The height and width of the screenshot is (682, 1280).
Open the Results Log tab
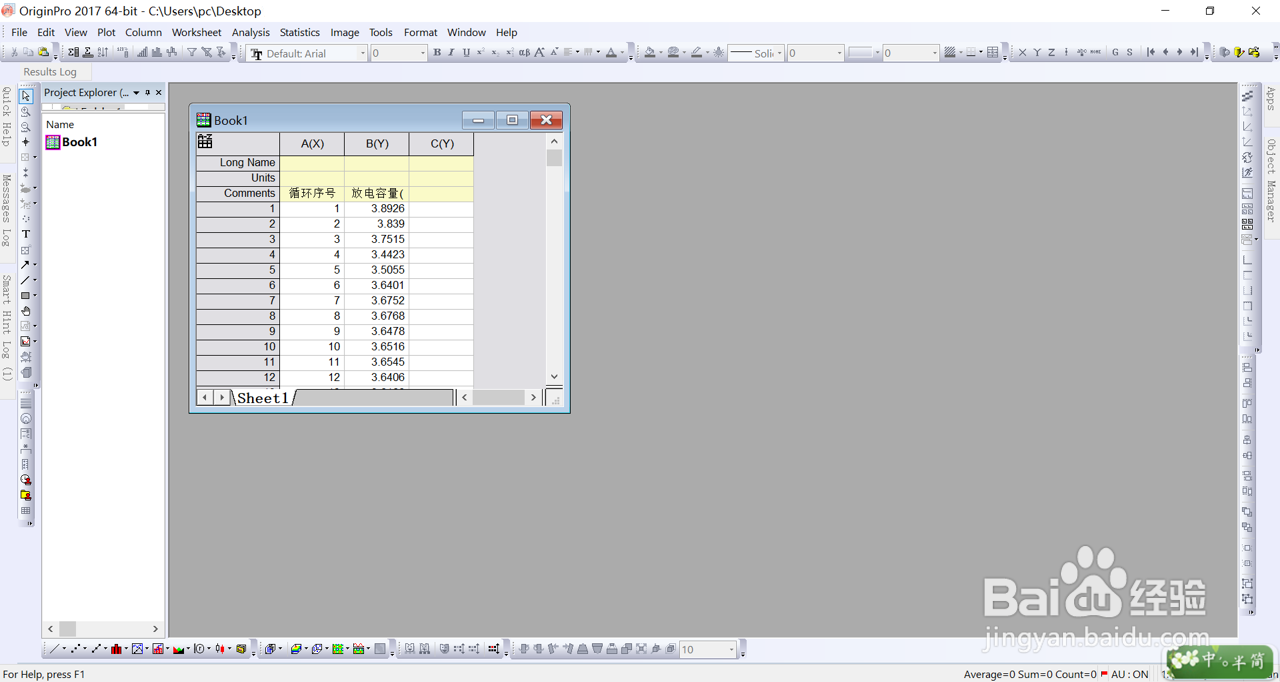coord(50,72)
